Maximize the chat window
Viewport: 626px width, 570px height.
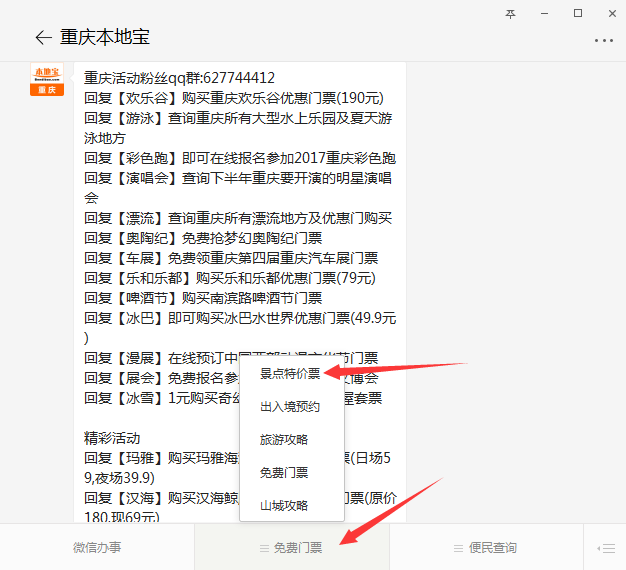[578, 14]
